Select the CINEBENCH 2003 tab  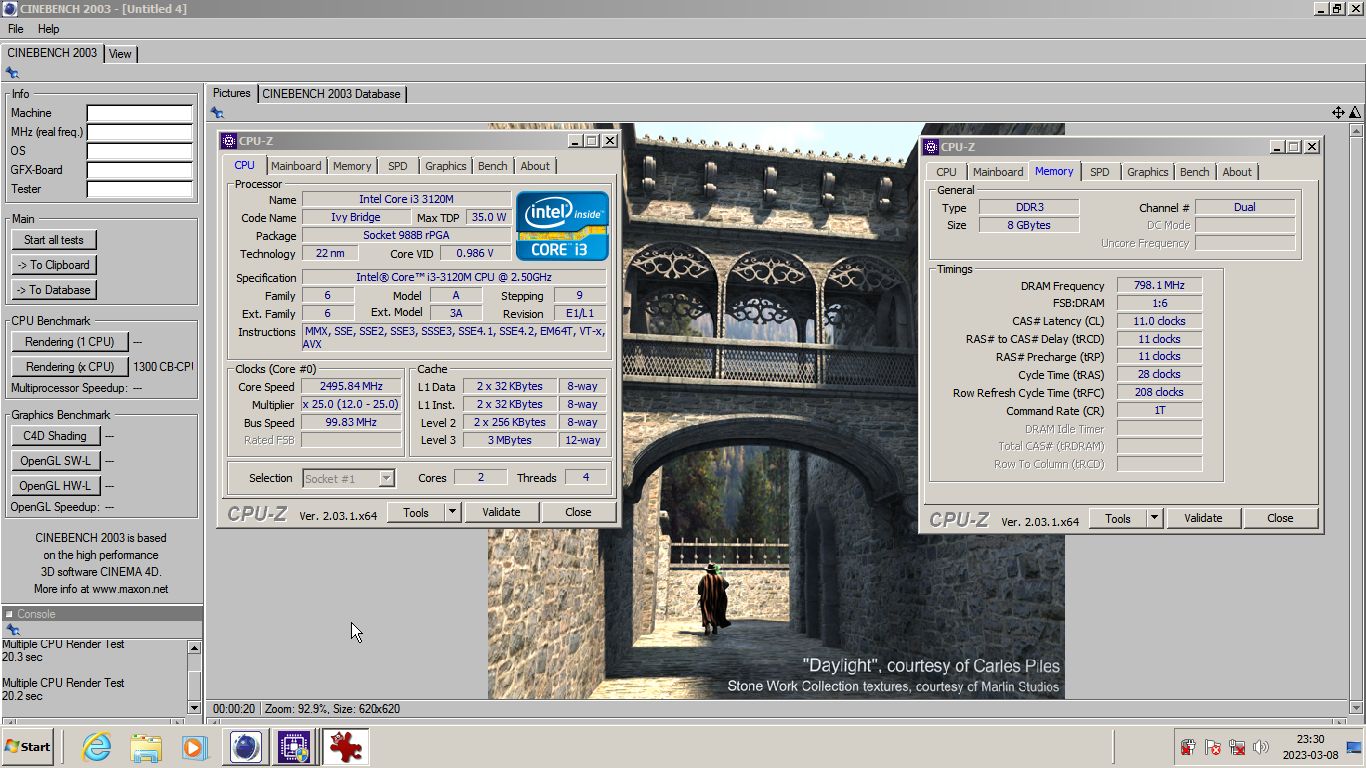(x=51, y=53)
